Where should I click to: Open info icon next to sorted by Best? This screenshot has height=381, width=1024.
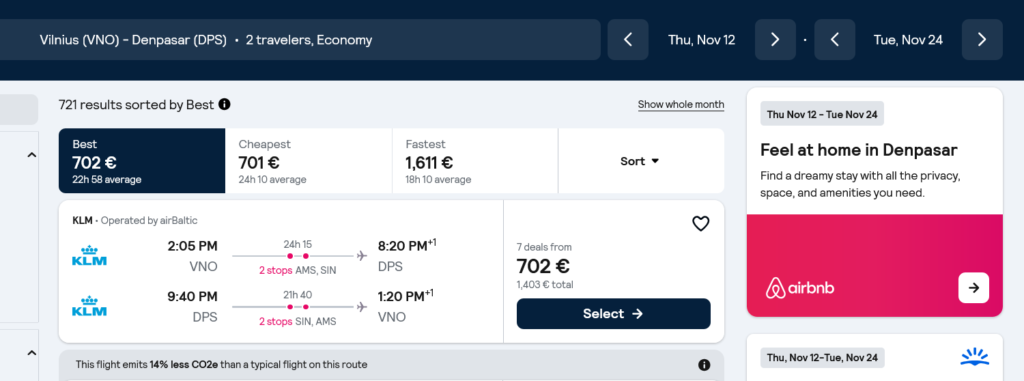click(x=224, y=104)
